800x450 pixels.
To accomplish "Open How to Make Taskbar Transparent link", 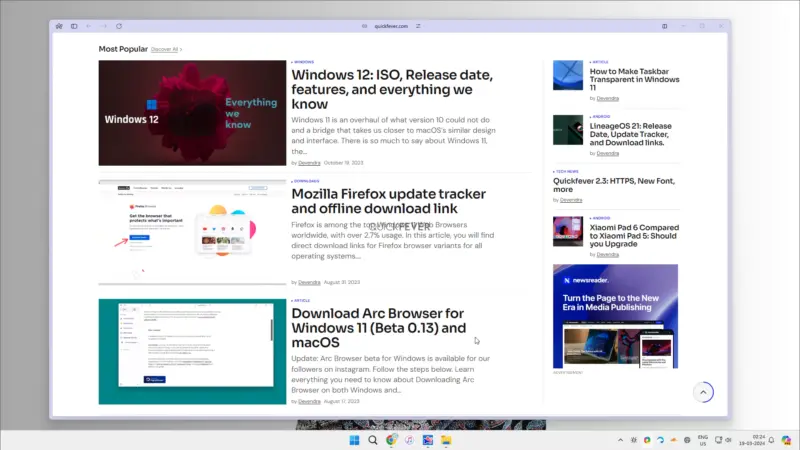I will click(634, 80).
